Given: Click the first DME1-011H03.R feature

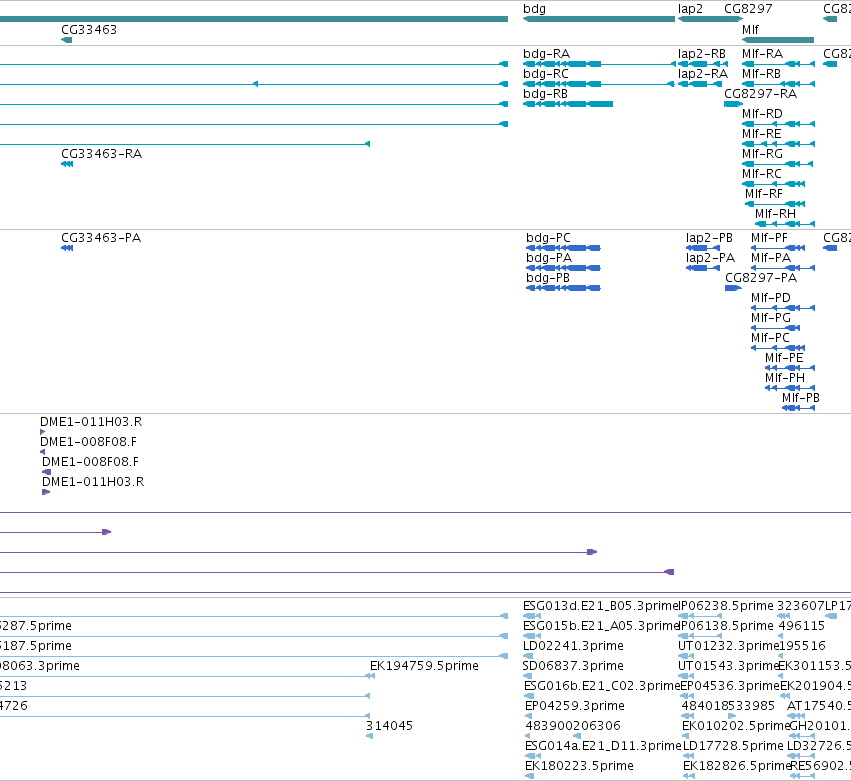Looking at the screenshot, I should (x=42, y=432).
